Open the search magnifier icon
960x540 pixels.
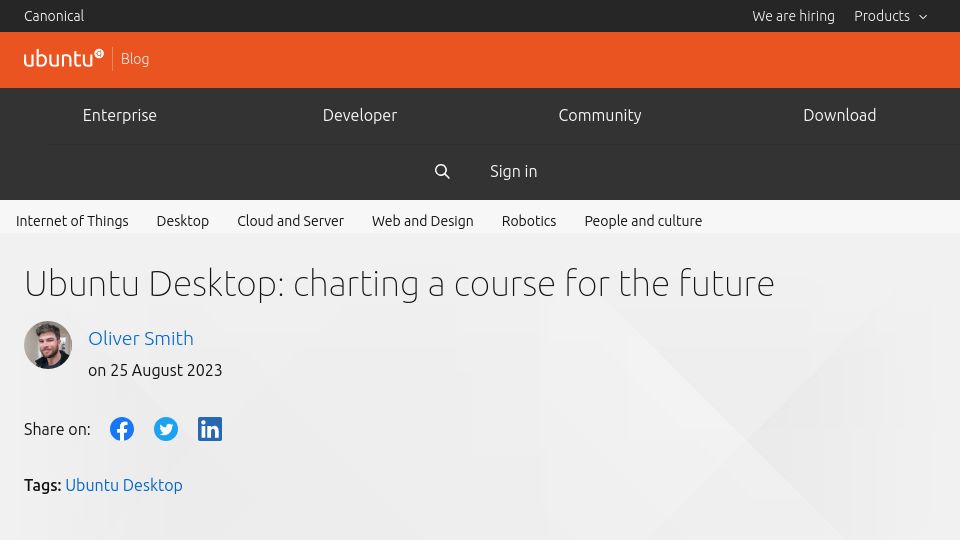[442, 171]
